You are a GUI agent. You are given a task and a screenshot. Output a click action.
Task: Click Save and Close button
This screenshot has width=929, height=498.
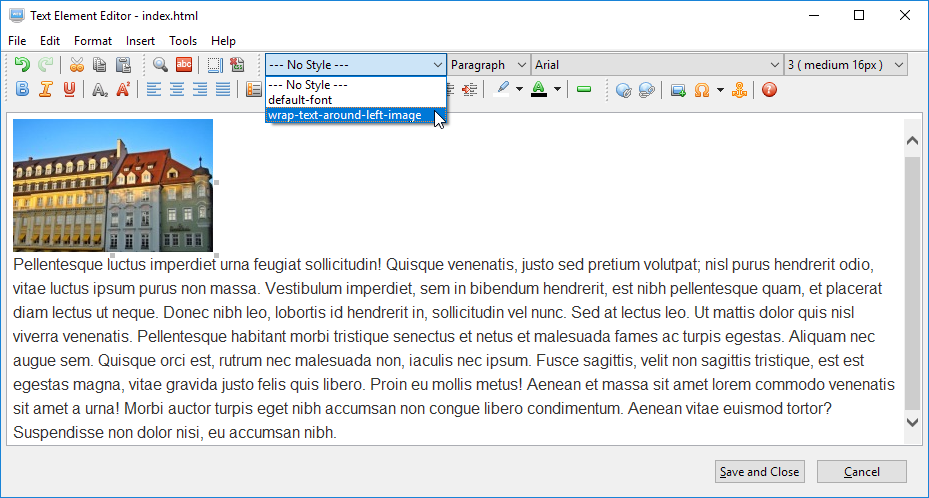click(760, 471)
